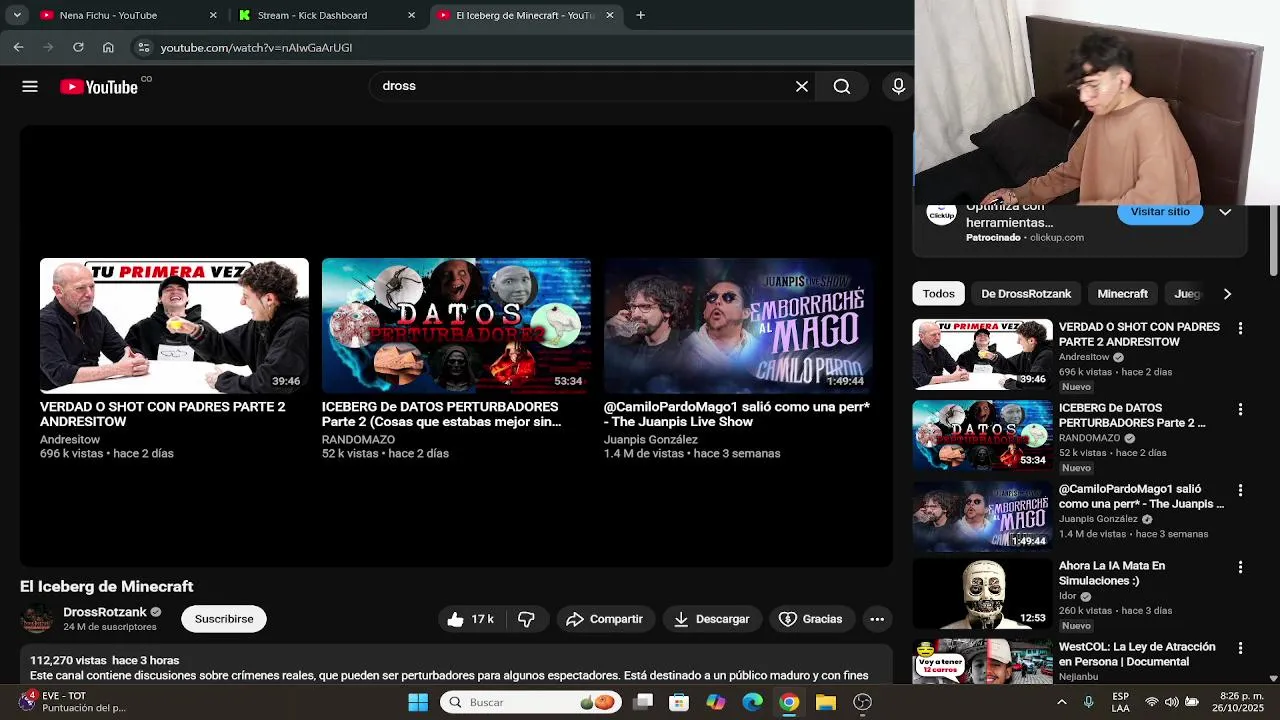Open VERDAD O SHOT end screen thumbnail
Image resolution: width=1280 pixels, height=720 pixels.
[x=174, y=326]
